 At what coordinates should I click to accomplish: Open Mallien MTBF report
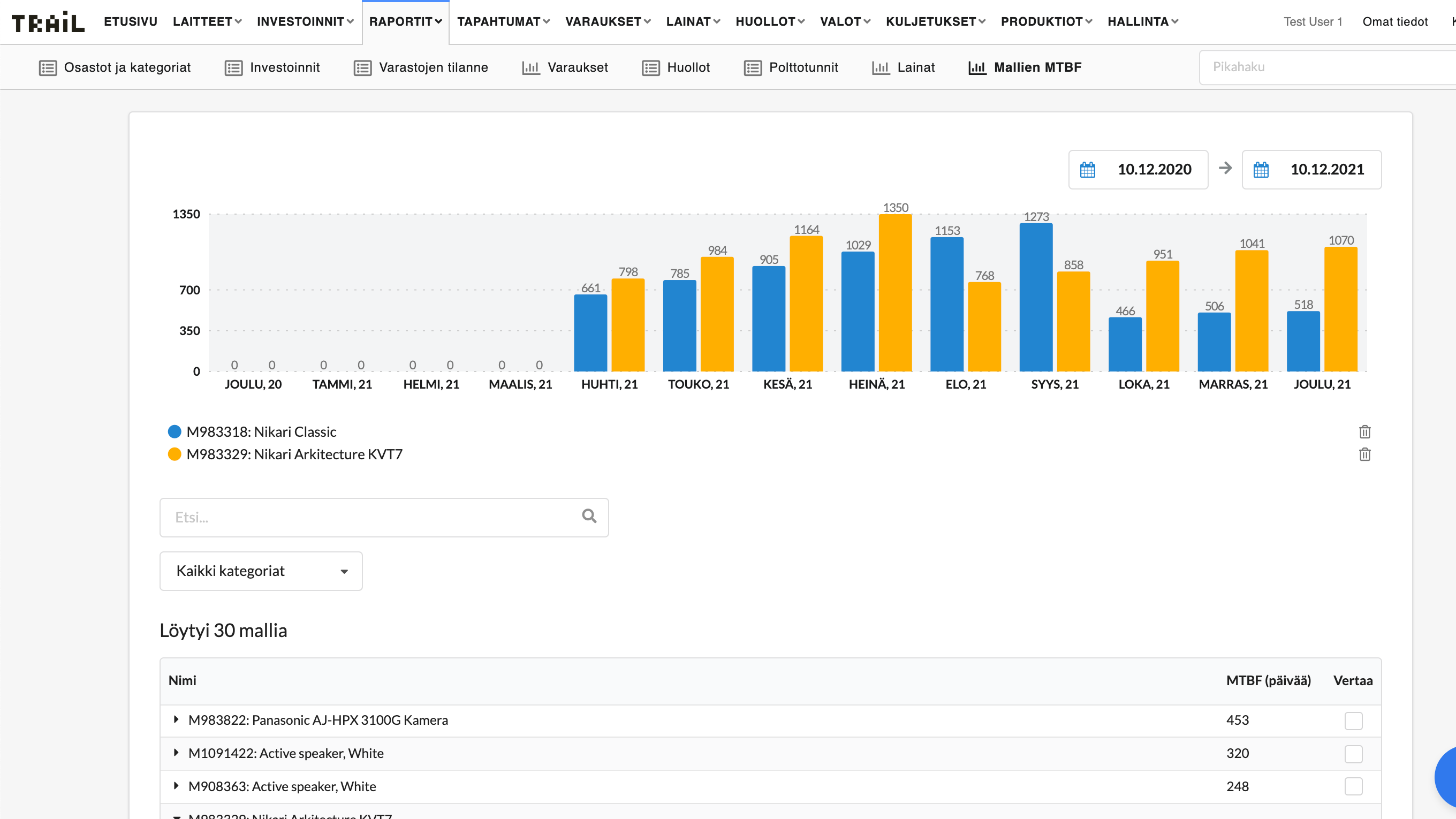(x=1025, y=67)
